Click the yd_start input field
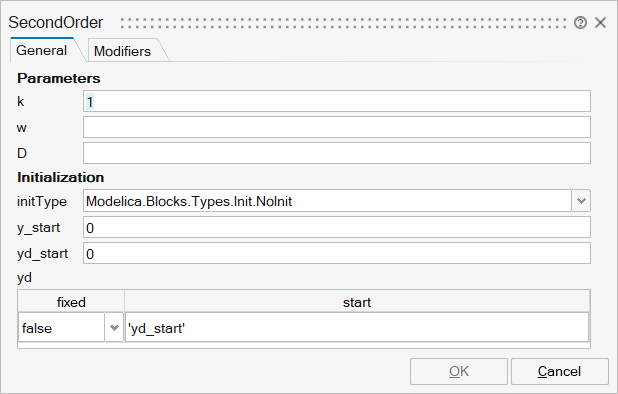Viewport: 618px width, 394px height. pos(337,253)
